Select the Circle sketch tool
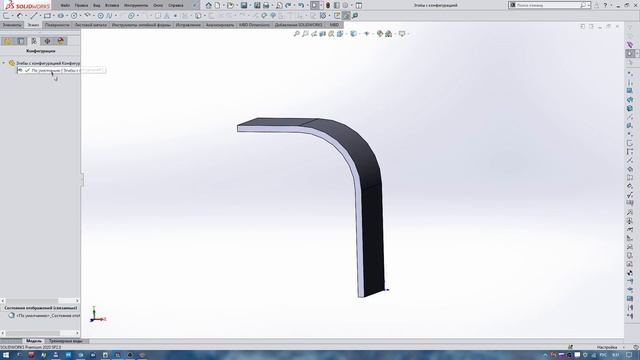Screen dimensions: 640x360 74,16
